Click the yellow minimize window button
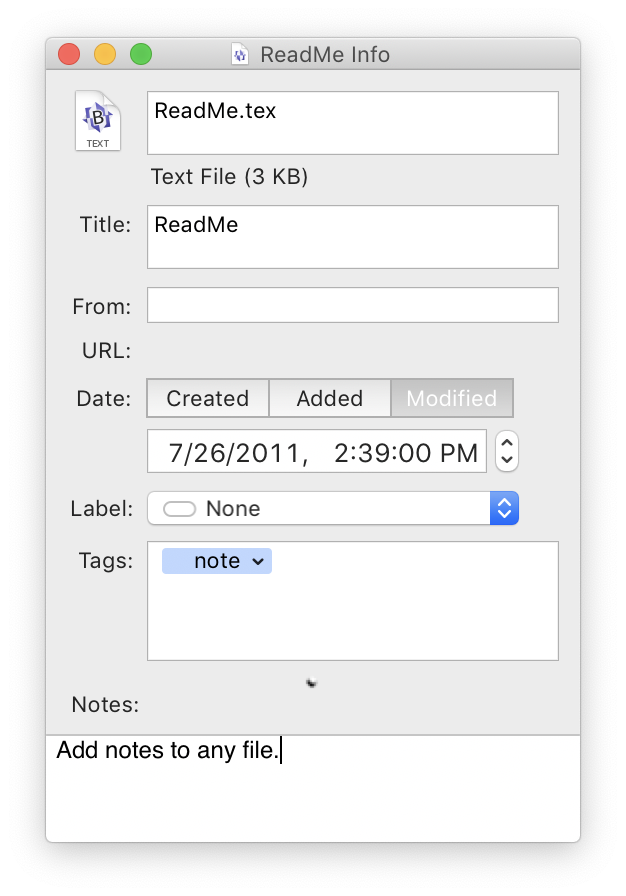This screenshot has height=896, width=626. [105, 54]
